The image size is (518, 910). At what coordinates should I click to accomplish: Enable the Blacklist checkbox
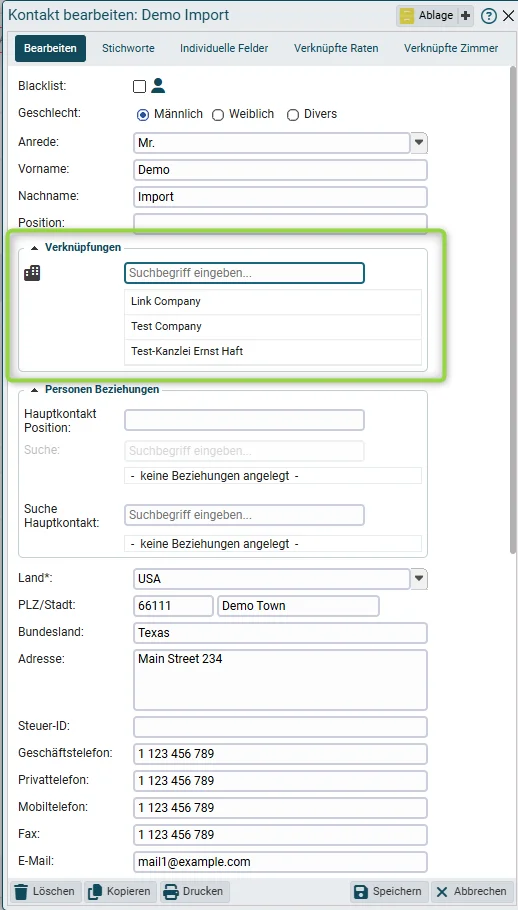[x=139, y=86]
